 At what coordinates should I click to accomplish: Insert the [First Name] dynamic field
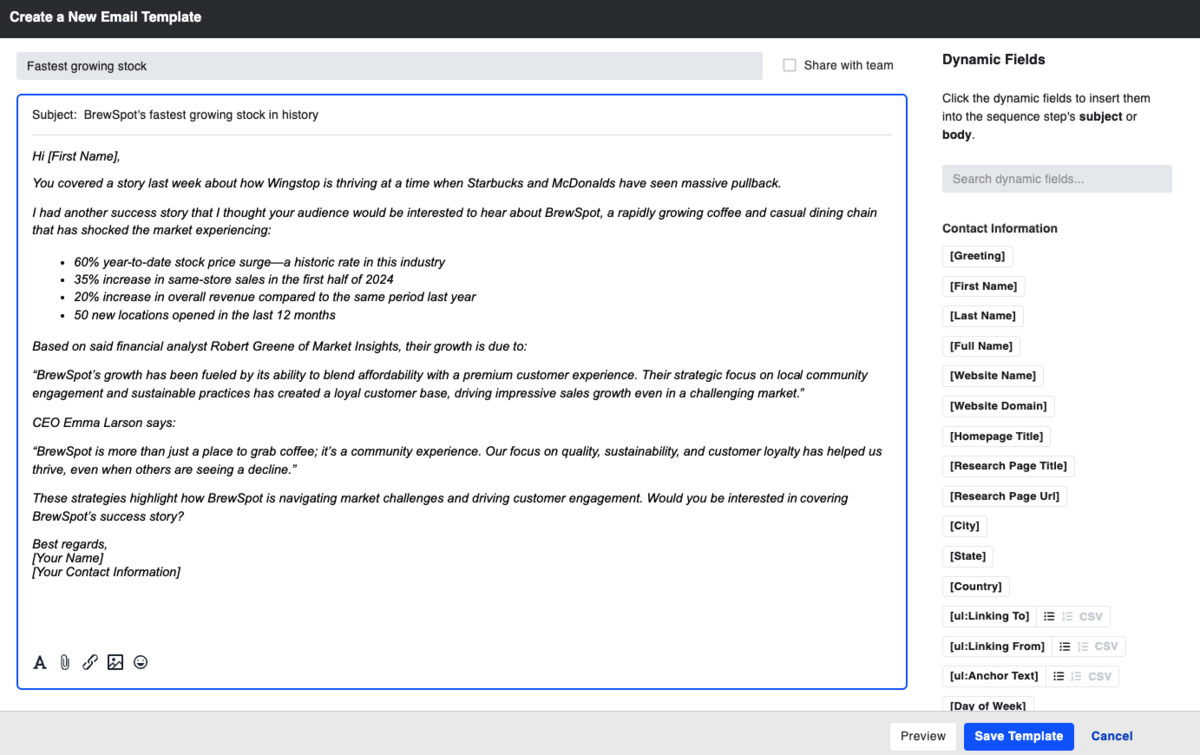click(983, 286)
